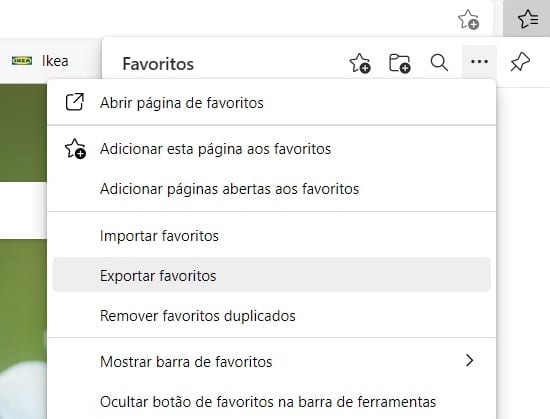Search favorites with magnifier icon
550x419 pixels.
[x=439, y=63]
